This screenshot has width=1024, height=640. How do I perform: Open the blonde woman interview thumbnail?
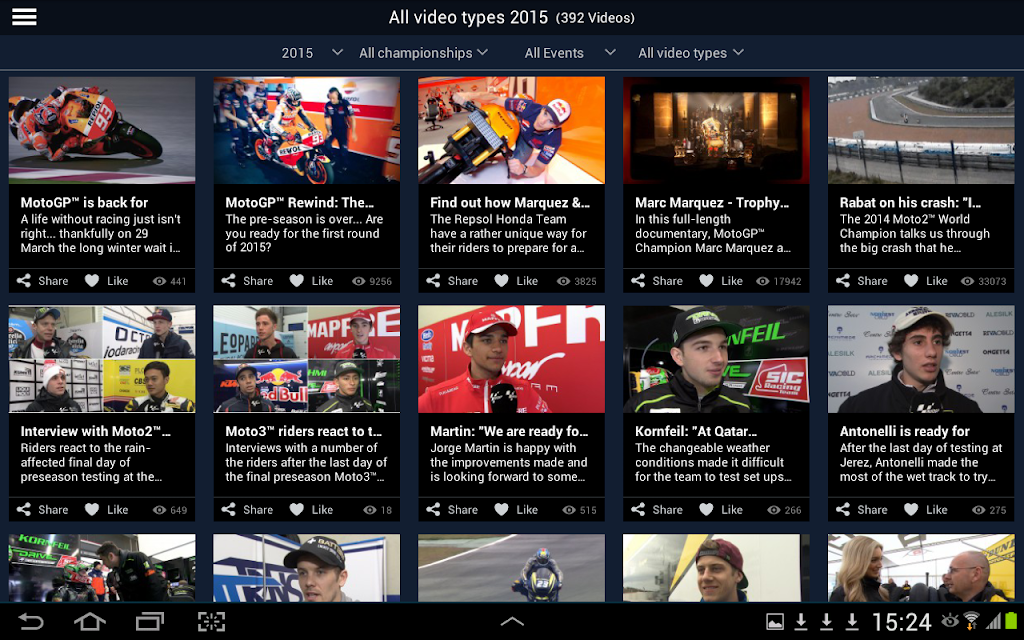921,568
